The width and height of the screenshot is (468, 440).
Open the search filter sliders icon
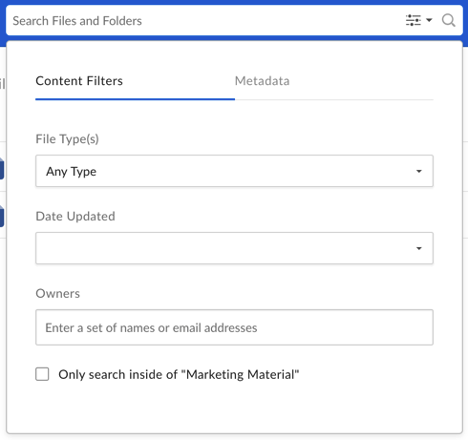coord(413,20)
